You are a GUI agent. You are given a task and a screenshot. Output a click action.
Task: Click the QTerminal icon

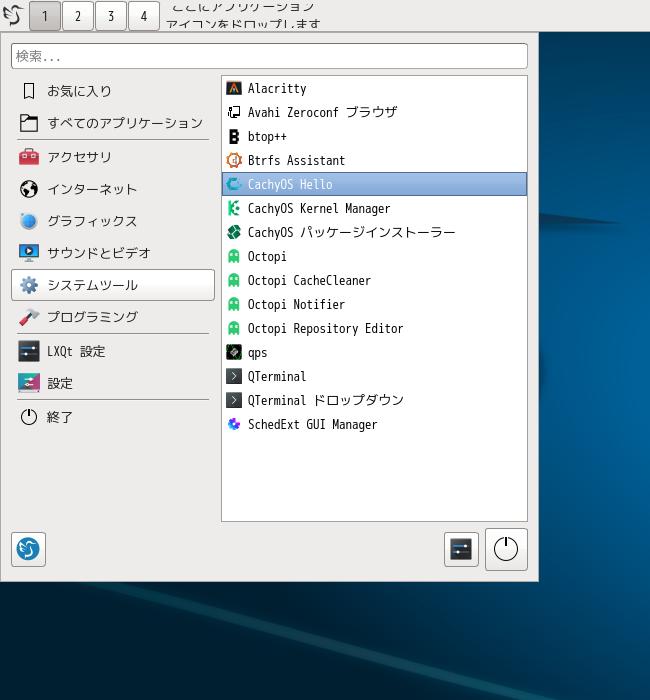(234, 376)
